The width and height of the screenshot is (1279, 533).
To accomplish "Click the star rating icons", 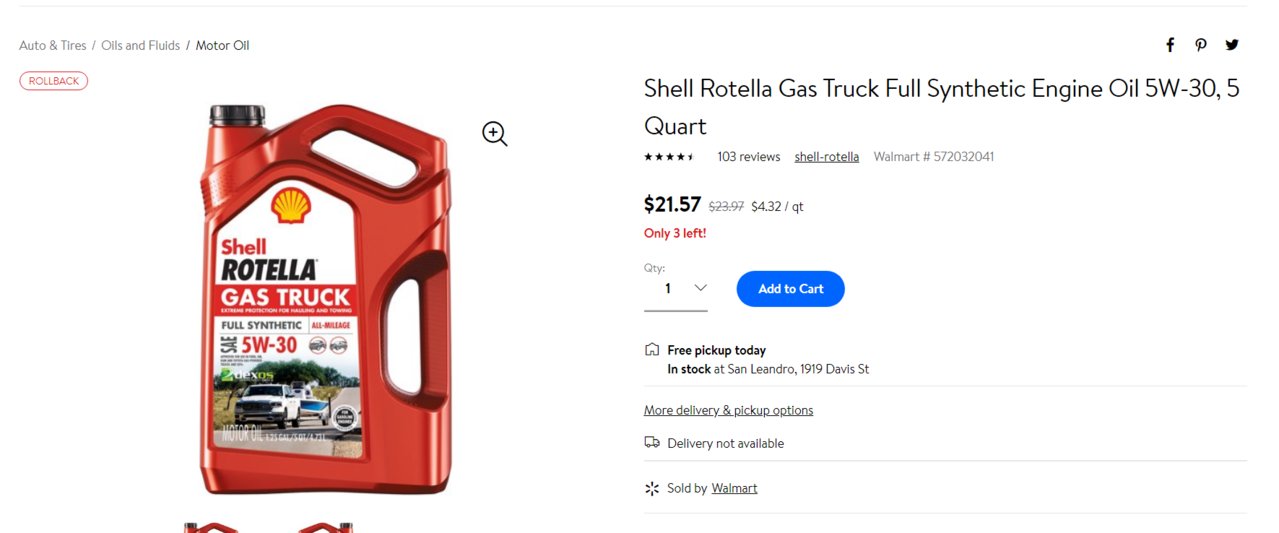I will 669,157.
